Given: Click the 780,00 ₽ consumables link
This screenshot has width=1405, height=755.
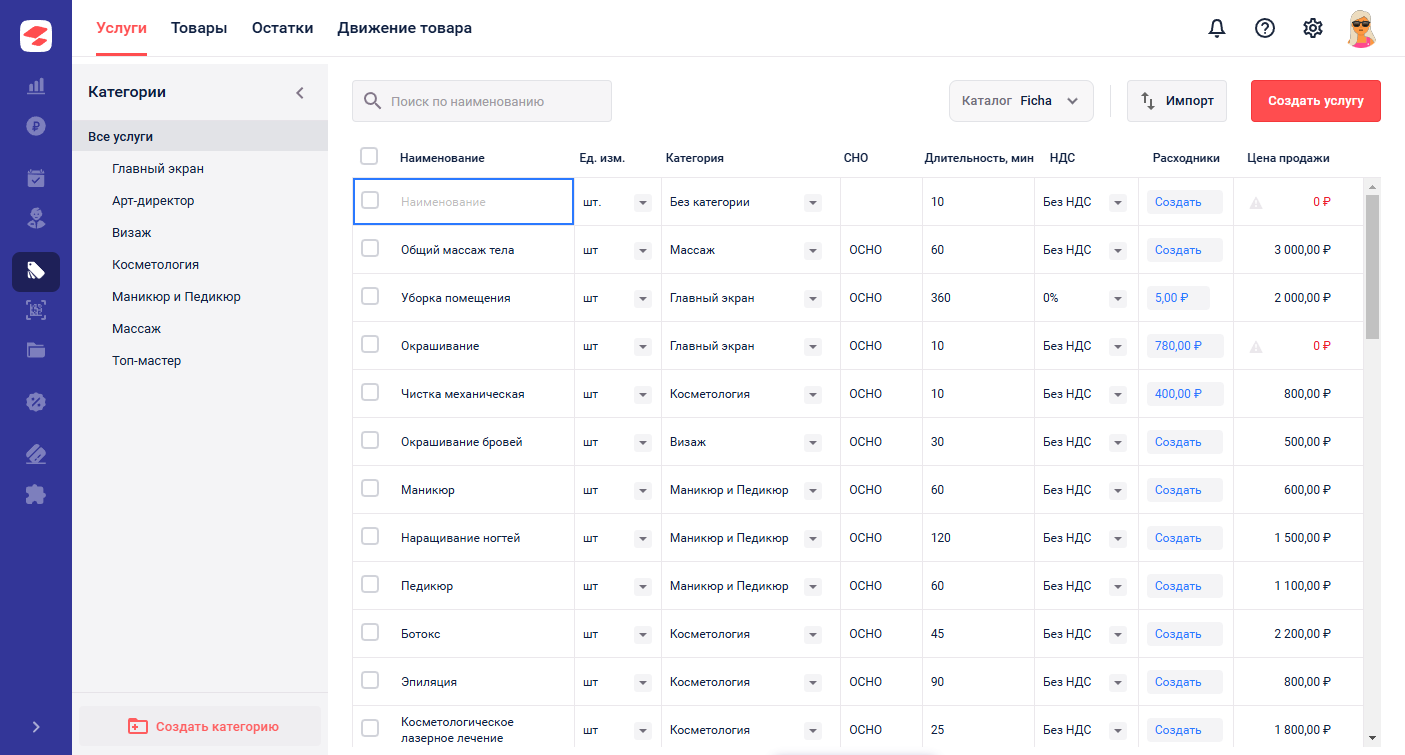Looking at the screenshot, I should coord(1187,346).
